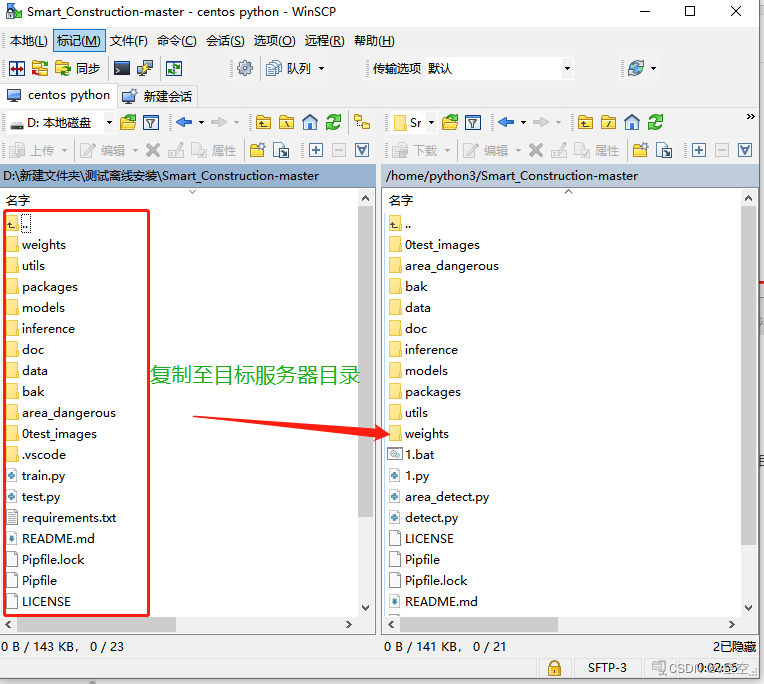This screenshot has height=684, width=764.
Task: Open the 本地(L) menu
Action: 28,40
